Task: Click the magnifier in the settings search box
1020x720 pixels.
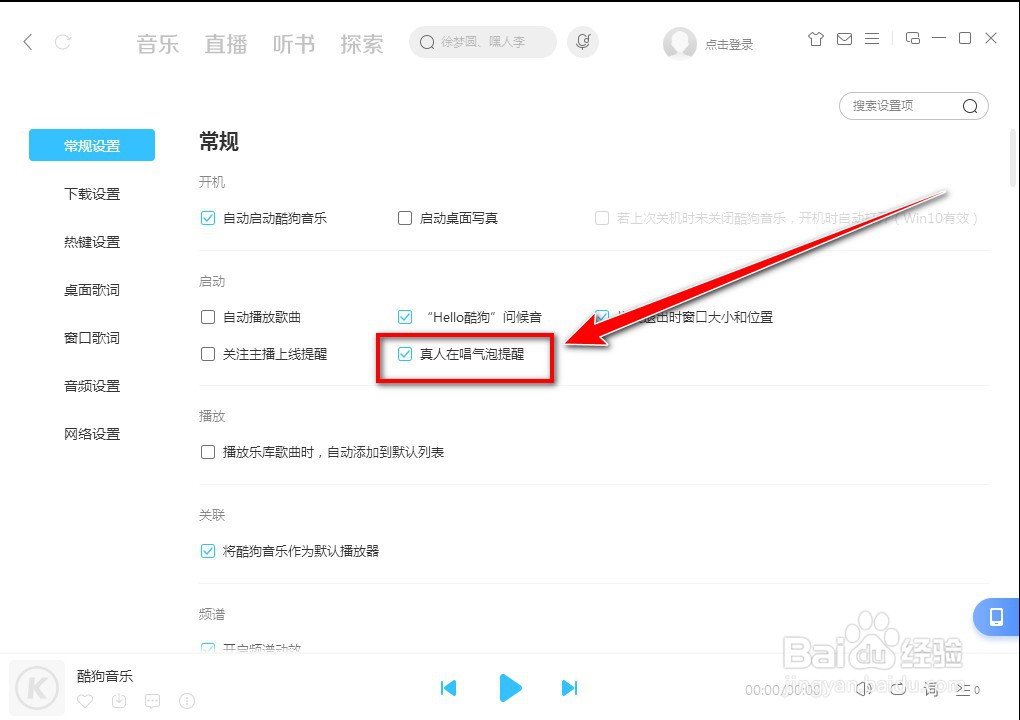Action: pyautogui.click(x=970, y=106)
